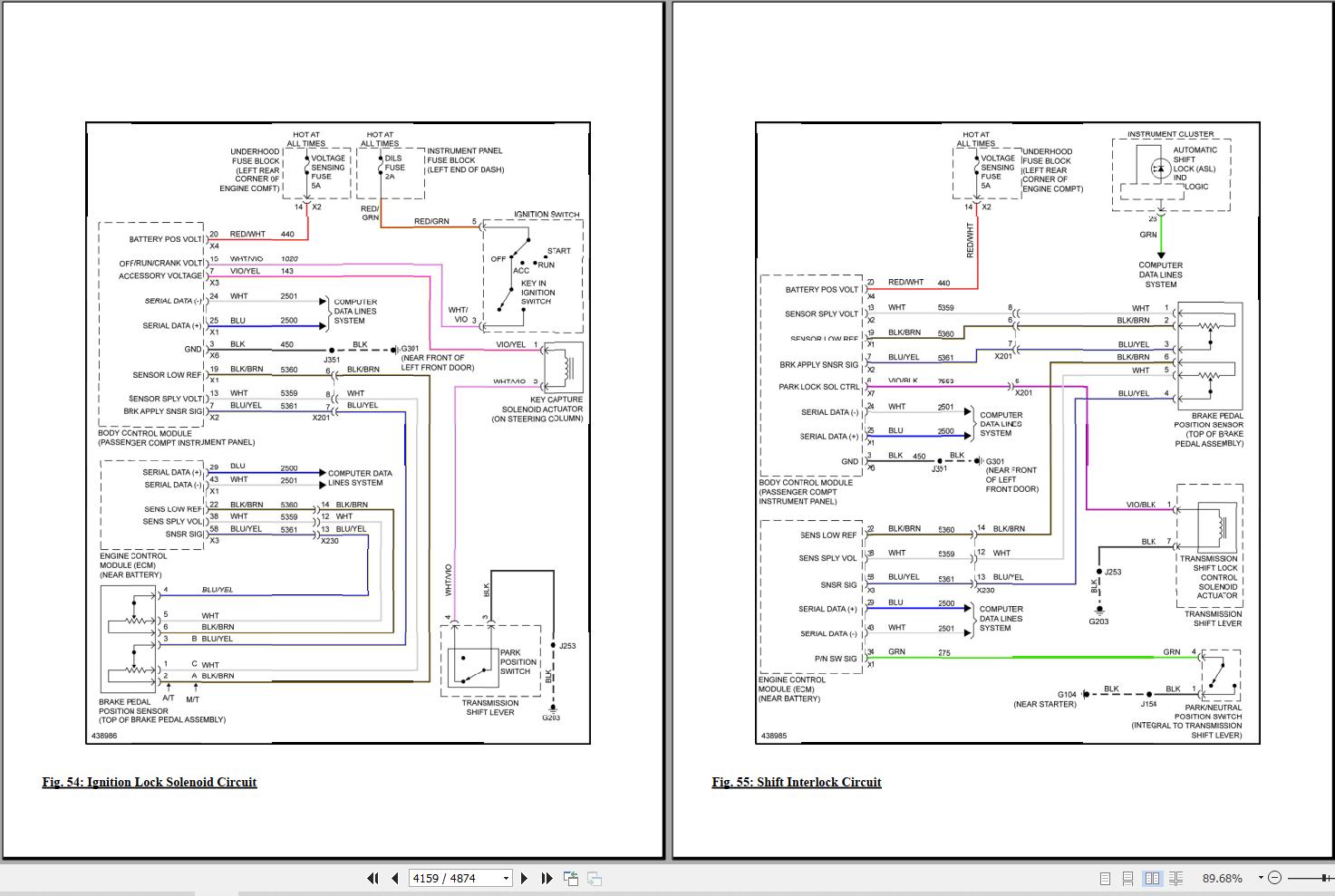Click the next view navigation icon
The image size is (1335, 896).
tap(595, 878)
